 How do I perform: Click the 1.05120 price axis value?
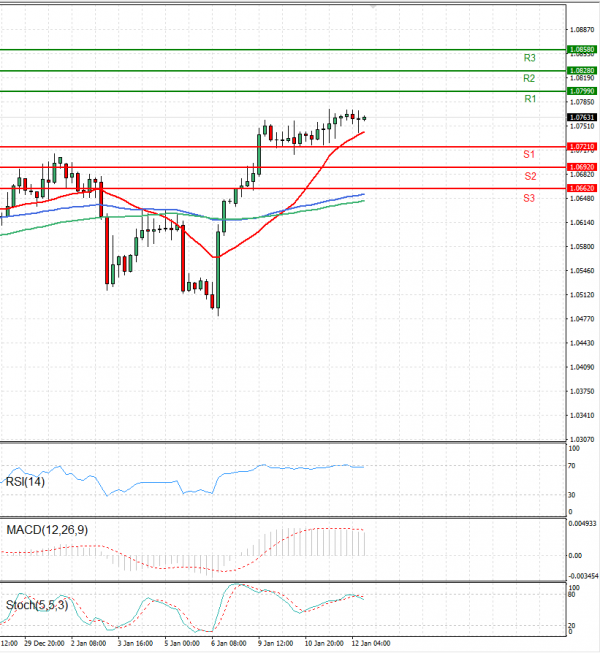point(582,295)
